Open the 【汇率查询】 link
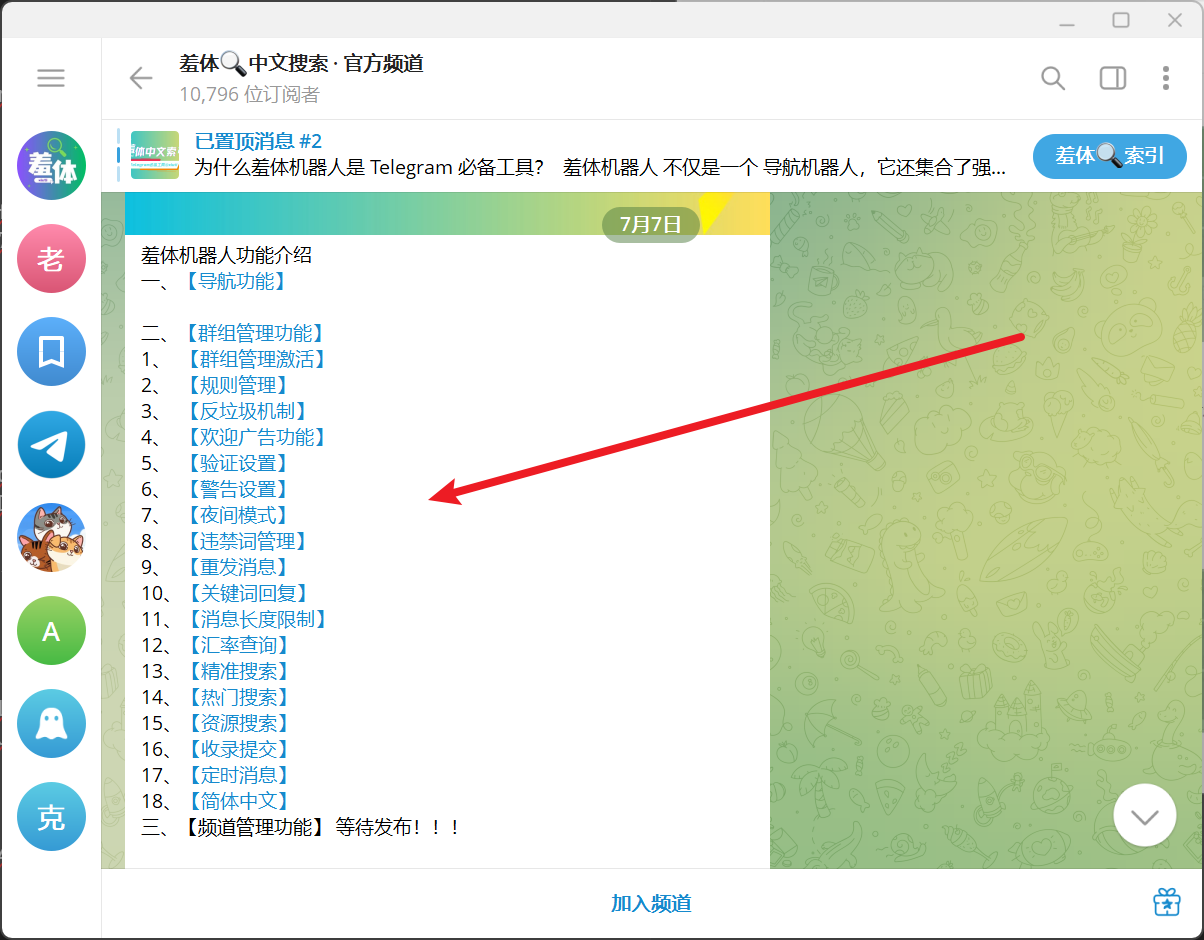 pos(236,645)
